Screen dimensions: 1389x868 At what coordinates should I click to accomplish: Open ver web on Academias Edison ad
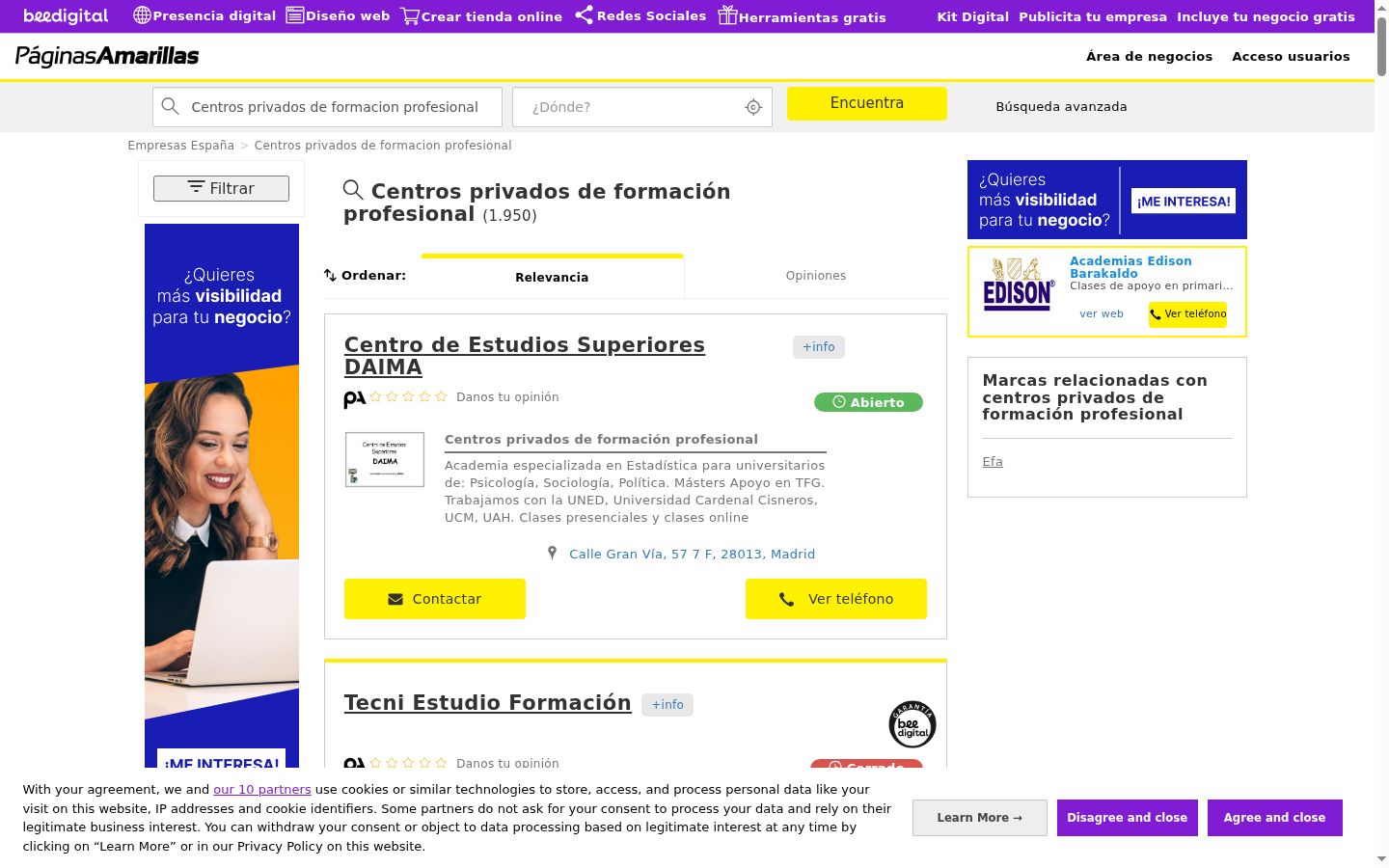click(1102, 314)
